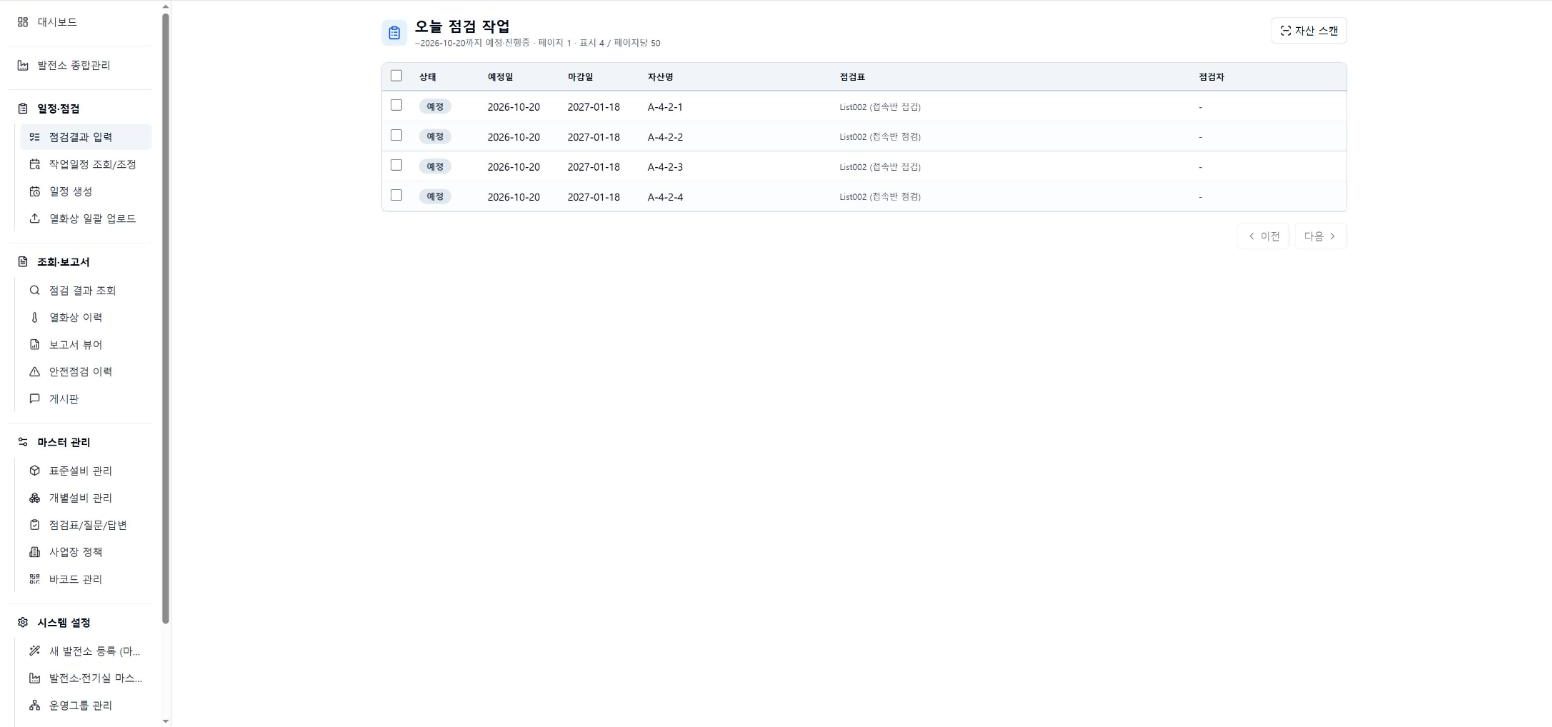Click the thermometer icon for 열화상 이력

click(x=35, y=318)
